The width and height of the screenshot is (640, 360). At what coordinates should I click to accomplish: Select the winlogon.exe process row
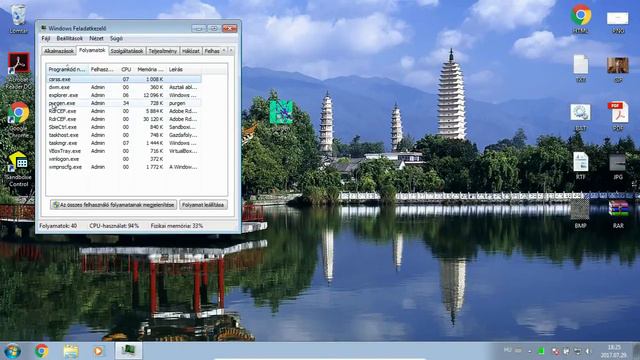point(124,159)
